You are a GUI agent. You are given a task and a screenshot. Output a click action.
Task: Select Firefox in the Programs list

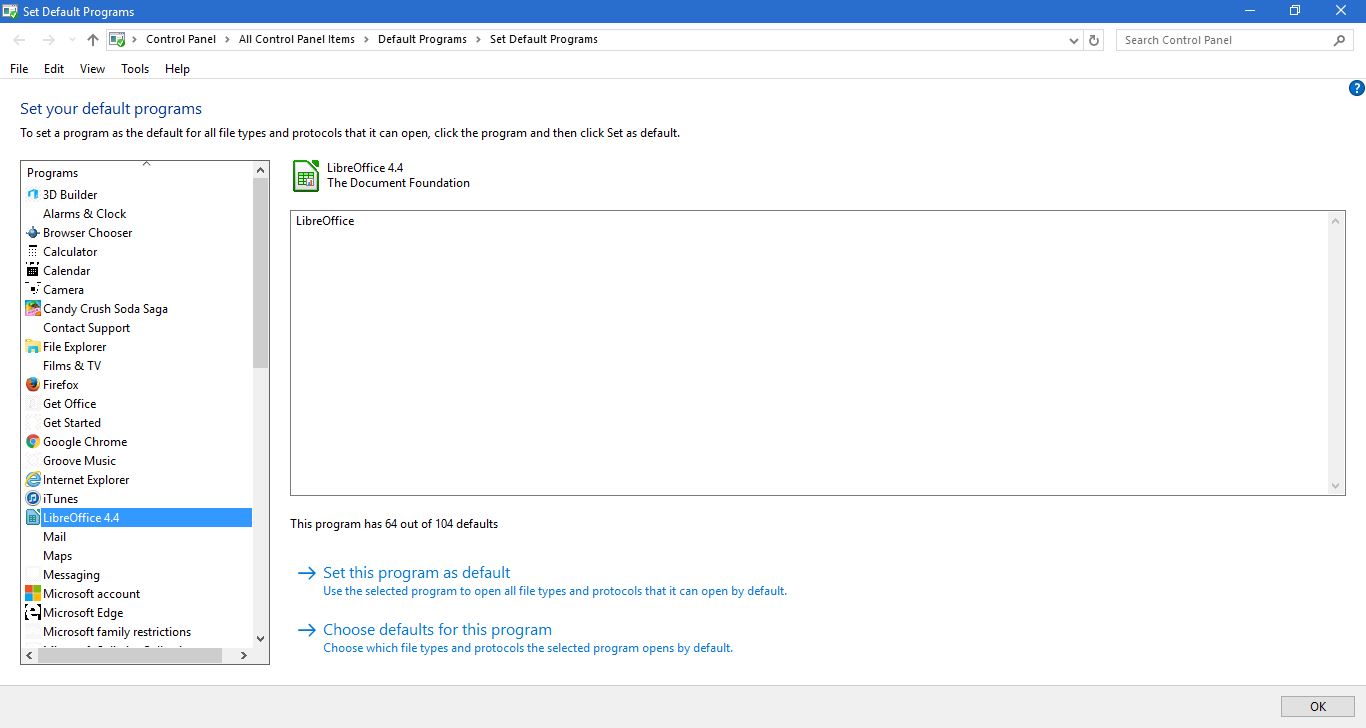click(x=59, y=384)
